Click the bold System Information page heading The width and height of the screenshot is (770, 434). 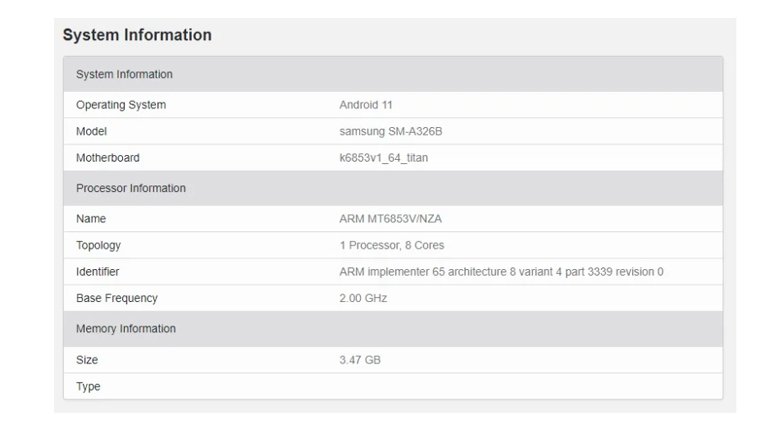[137, 35]
